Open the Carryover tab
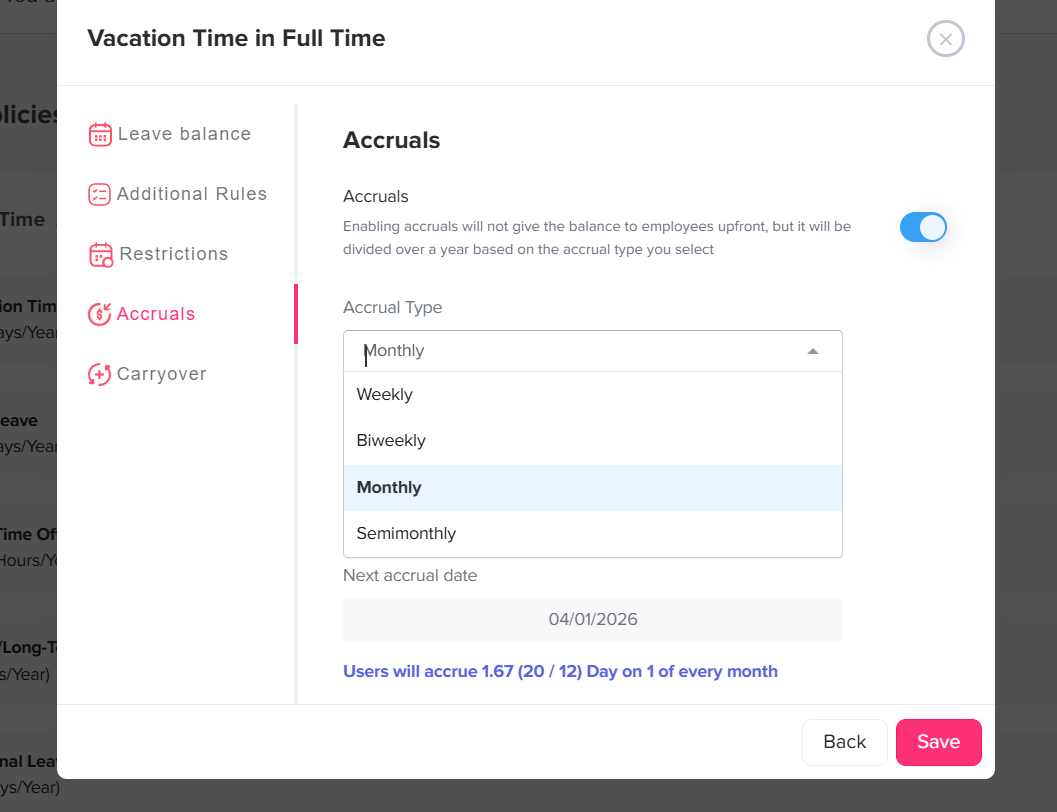 coord(162,374)
